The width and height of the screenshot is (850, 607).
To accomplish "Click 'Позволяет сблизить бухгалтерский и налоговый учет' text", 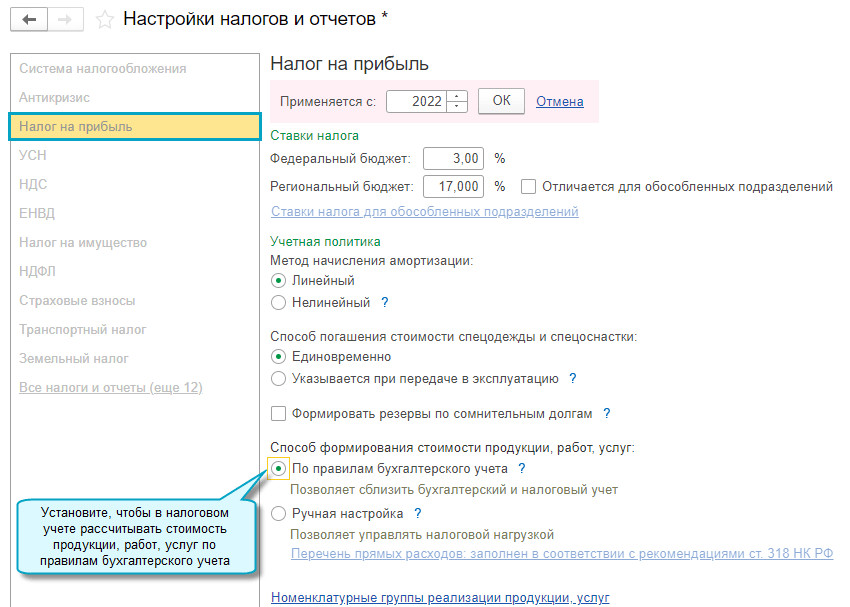I will click(454, 489).
